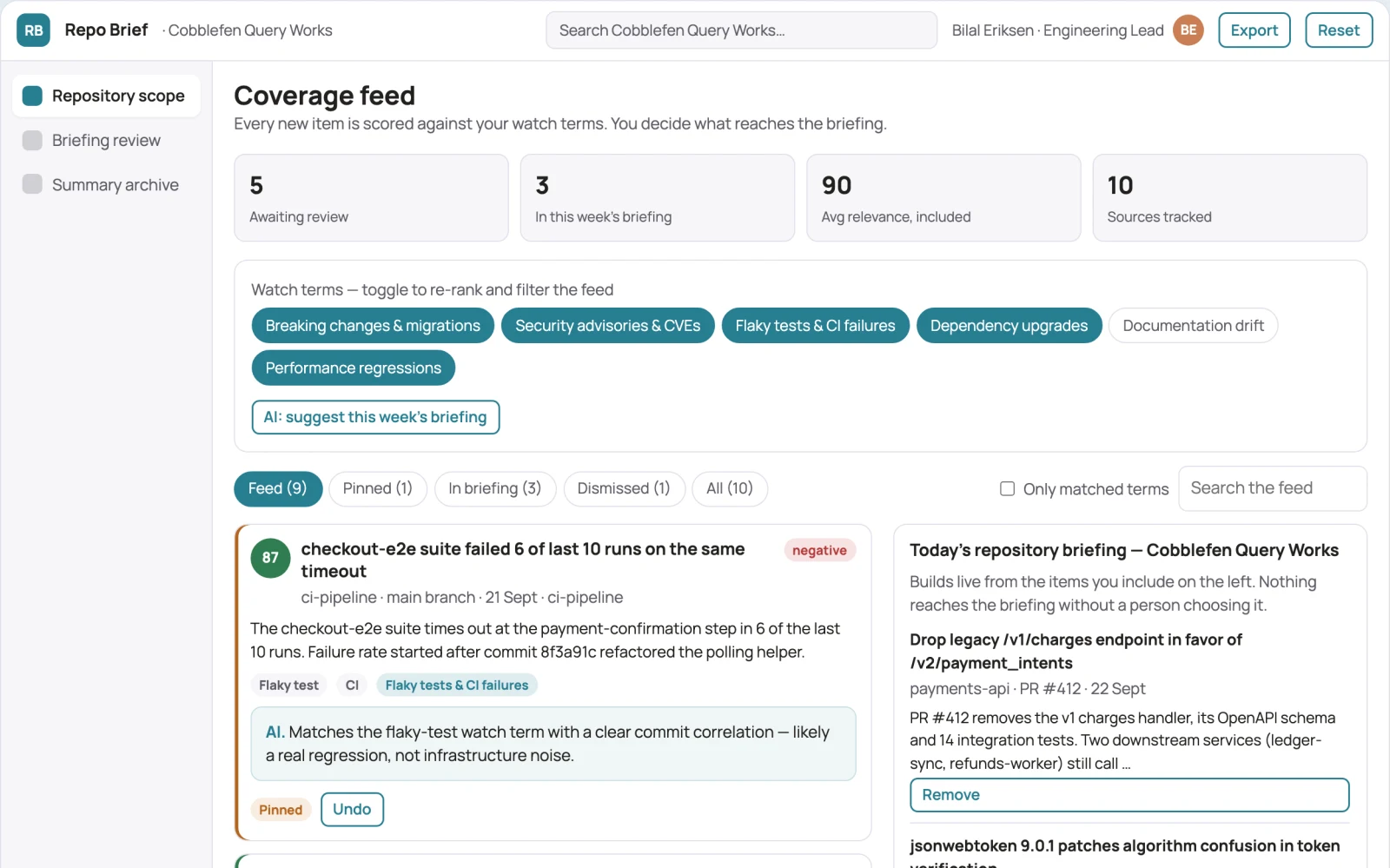The height and width of the screenshot is (868, 1390).
Task: Click the Drop legacy /v1/charges endpoint heading
Action: point(1076,652)
